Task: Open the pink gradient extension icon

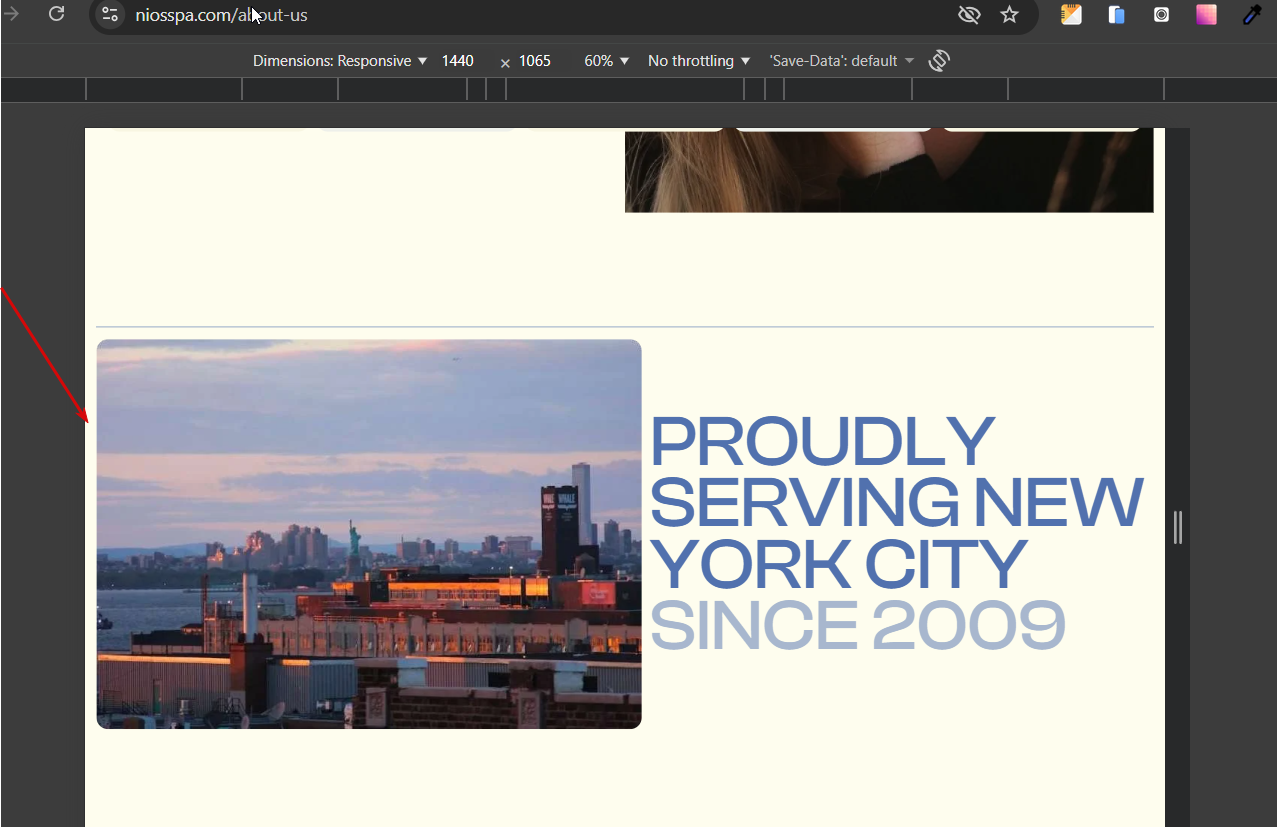Action: (1207, 15)
